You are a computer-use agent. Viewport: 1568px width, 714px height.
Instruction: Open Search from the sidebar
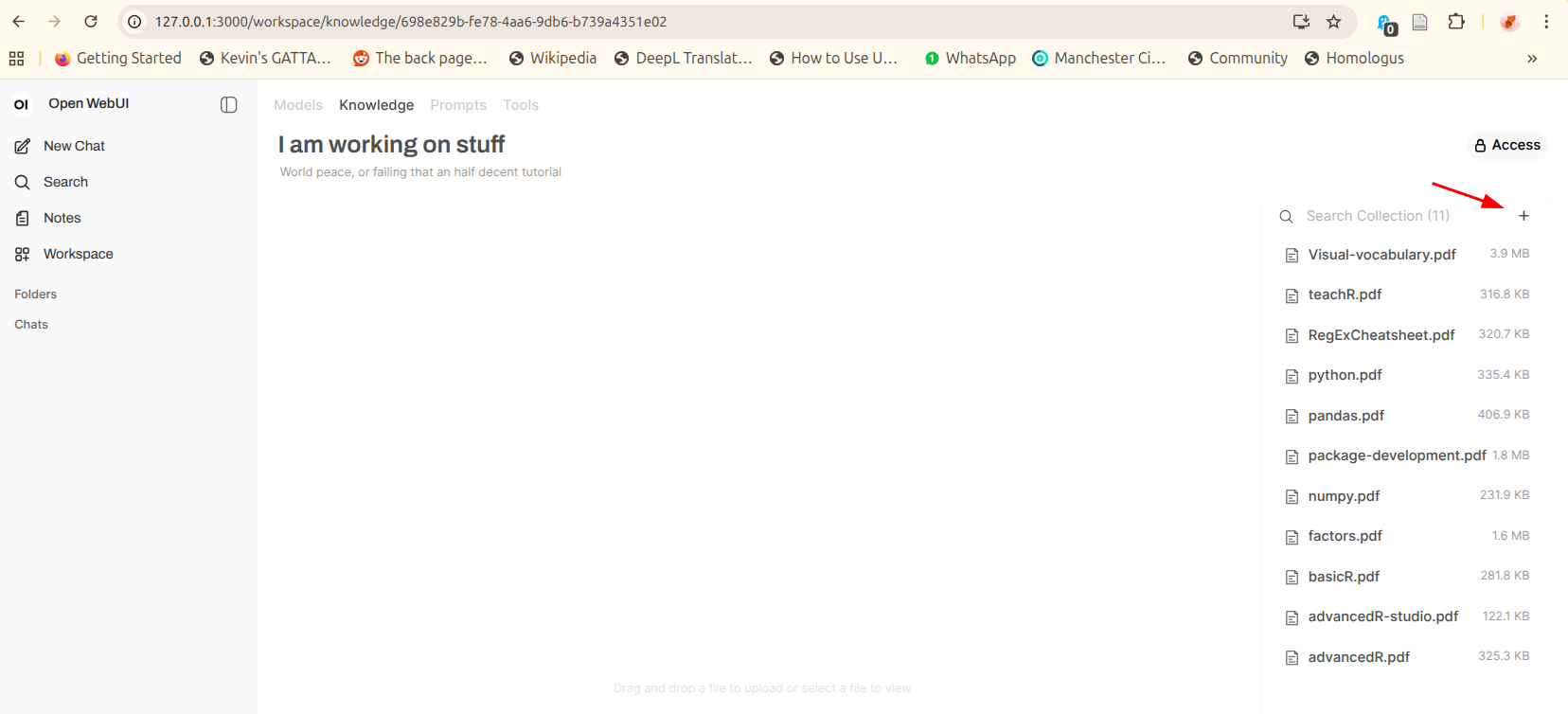click(64, 182)
